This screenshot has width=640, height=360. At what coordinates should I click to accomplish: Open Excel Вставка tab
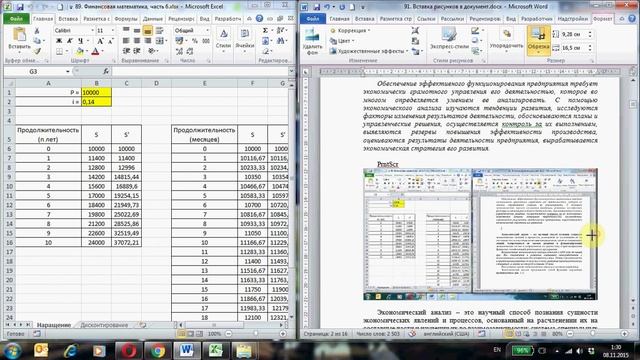point(68,19)
